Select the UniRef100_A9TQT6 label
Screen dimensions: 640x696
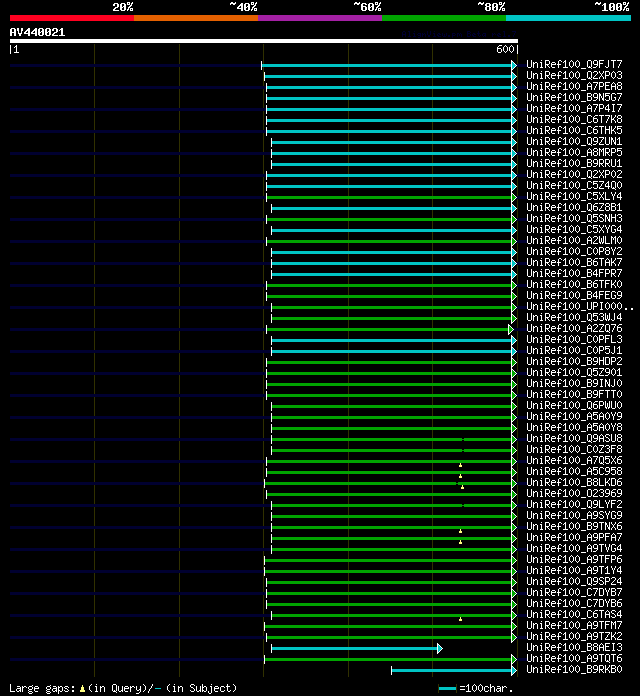(574, 659)
